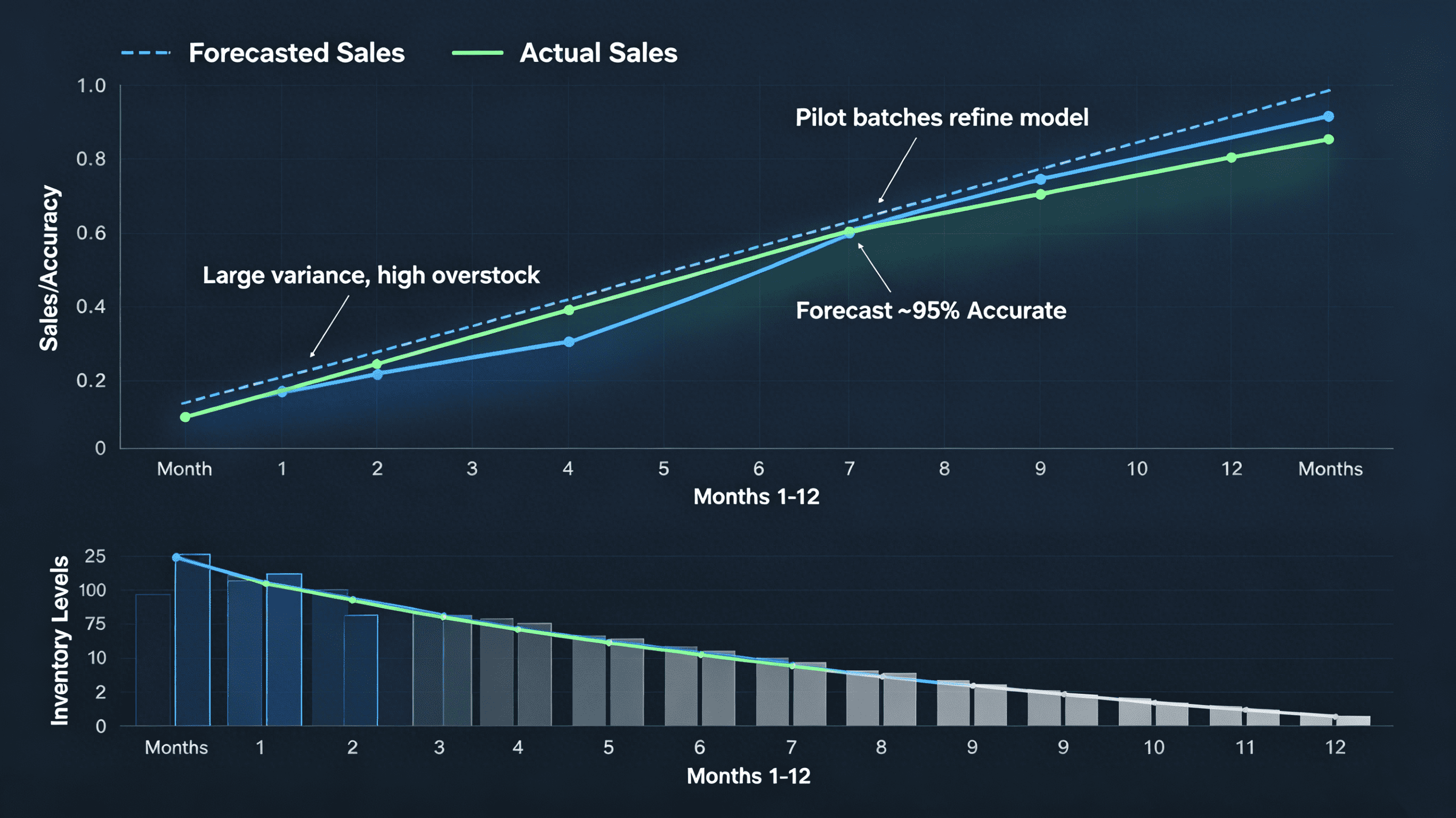The width and height of the screenshot is (1456, 818).
Task: Select the green data point at month 9
Action: (1040, 195)
